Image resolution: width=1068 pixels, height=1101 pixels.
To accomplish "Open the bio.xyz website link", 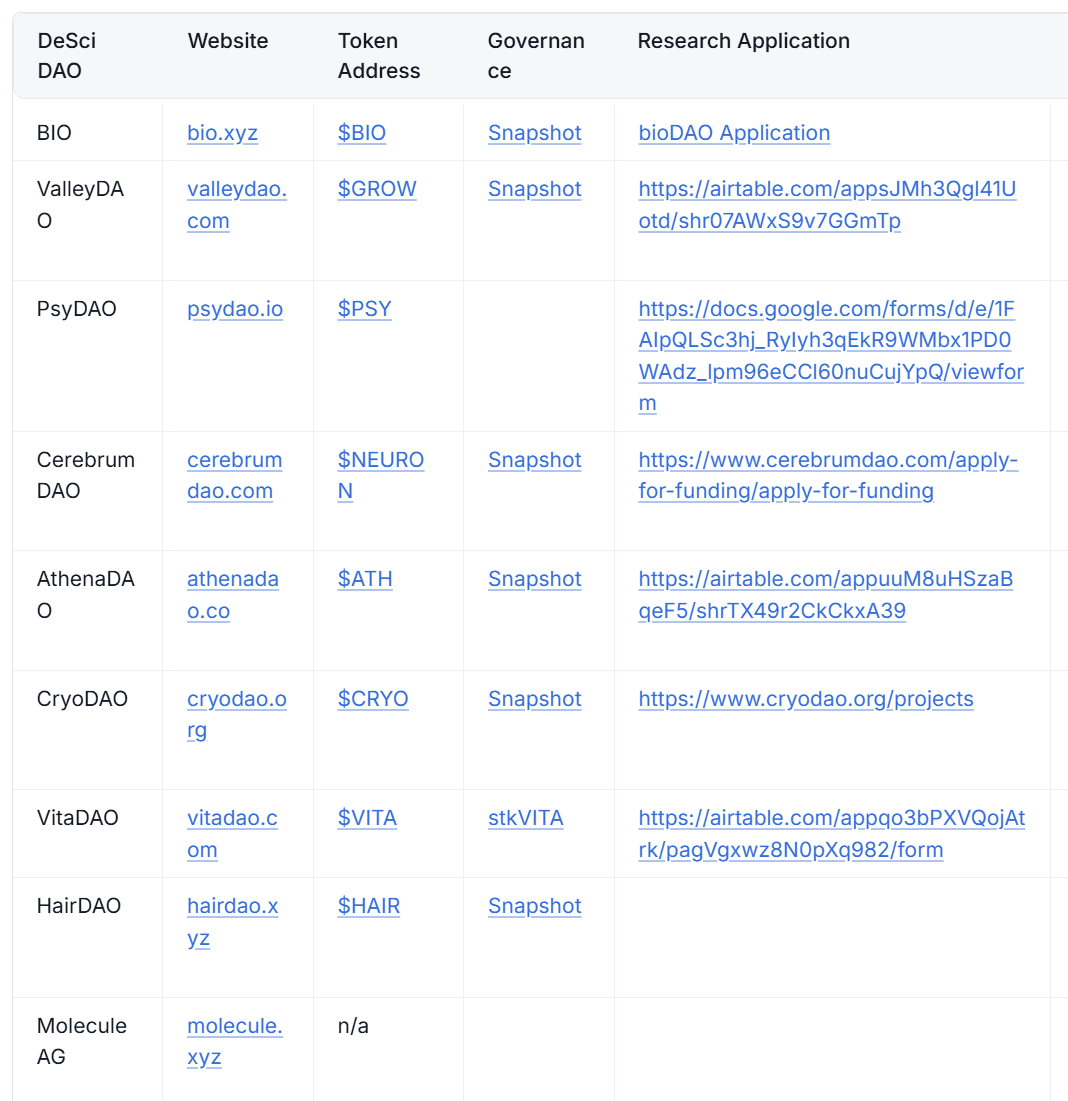I will 222,133.
